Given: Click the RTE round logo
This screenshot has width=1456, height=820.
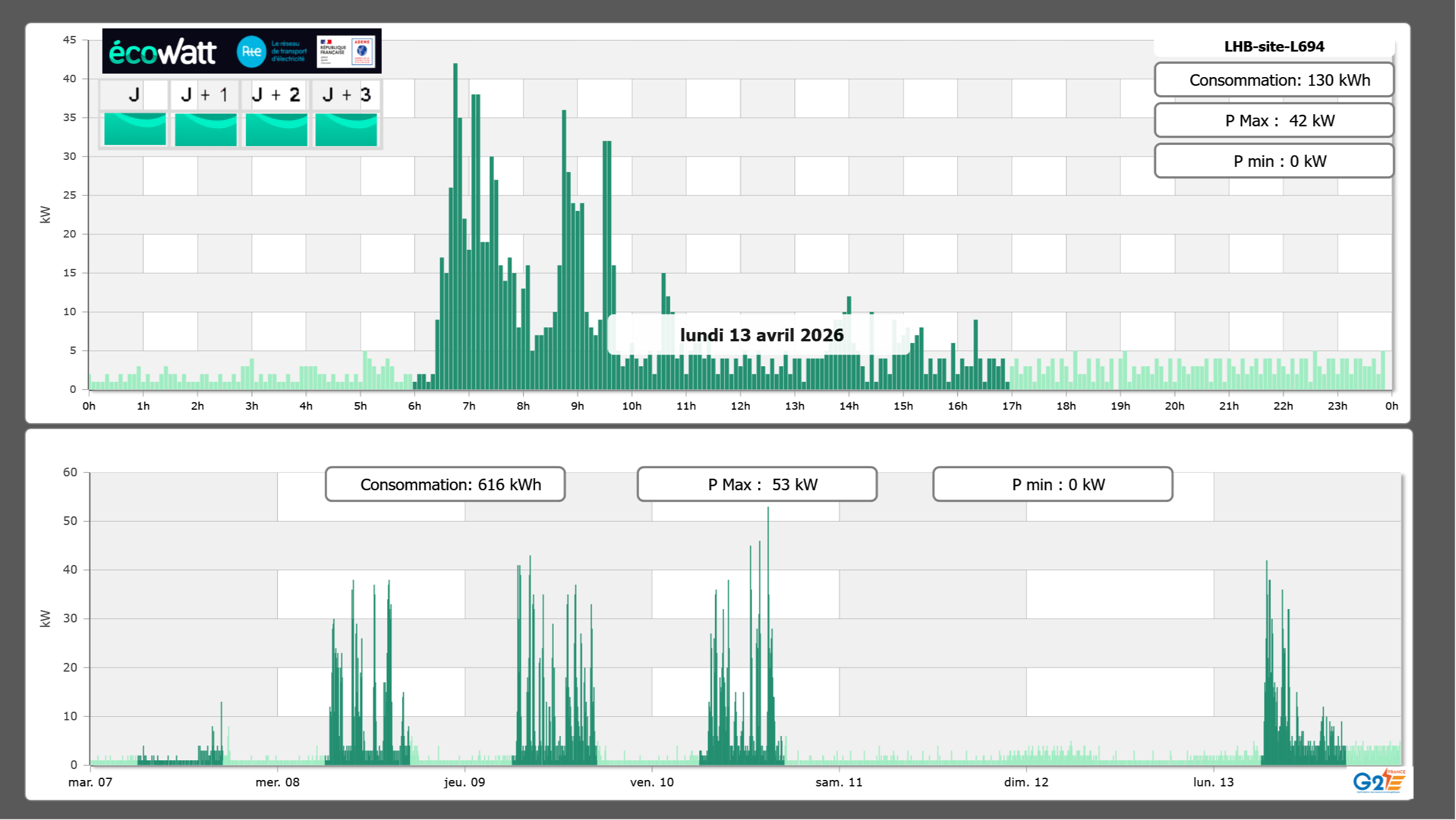Looking at the screenshot, I should point(251,52).
